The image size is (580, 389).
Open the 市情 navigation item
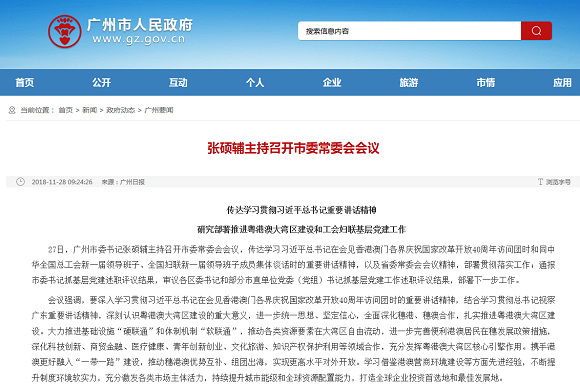(x=486, y=82)
